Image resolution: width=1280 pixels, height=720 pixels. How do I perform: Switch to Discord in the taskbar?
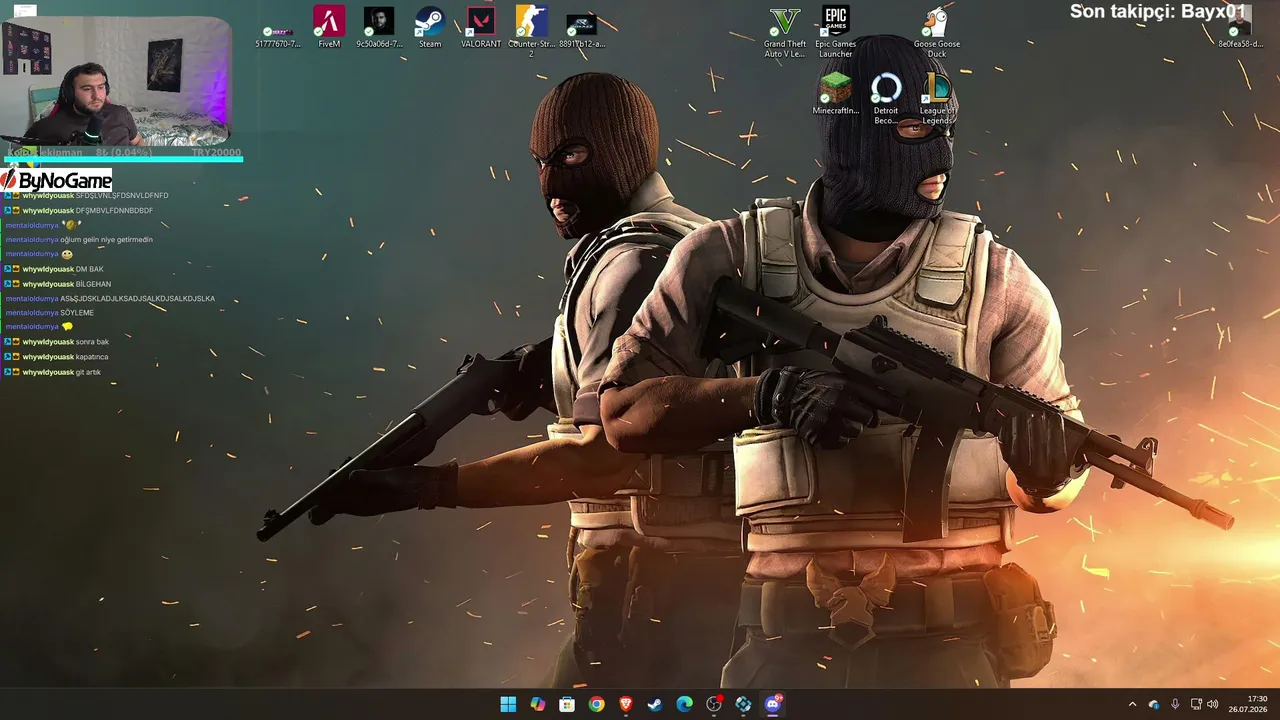pyautogui.click(x=773, y=704)
